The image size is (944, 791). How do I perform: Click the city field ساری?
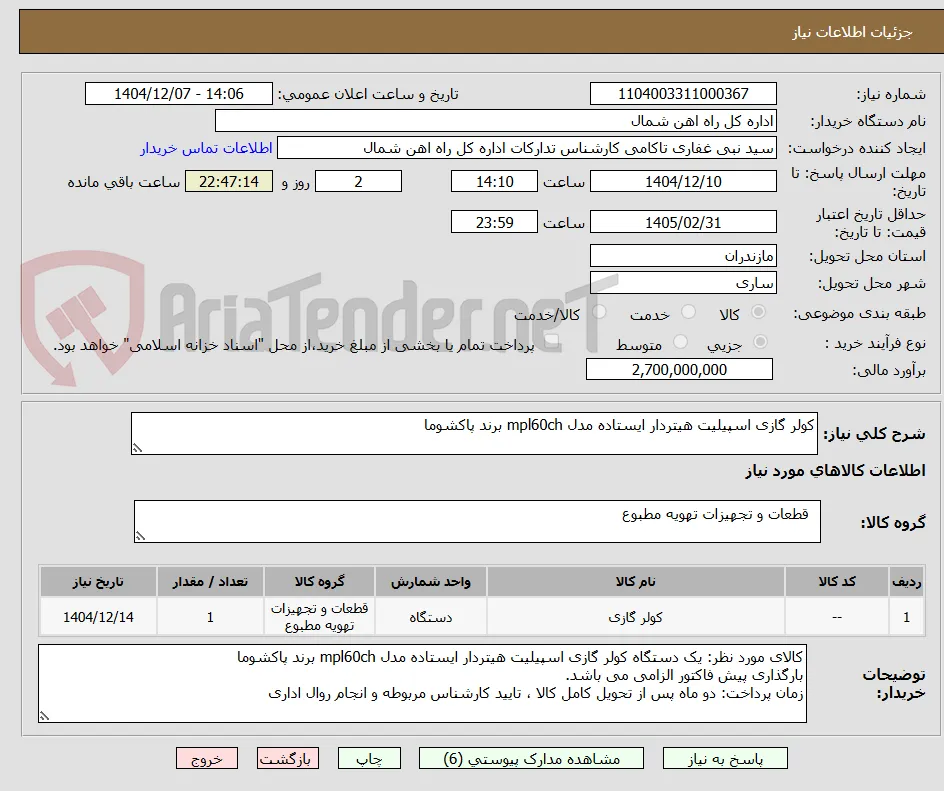[x=683, y=283]
